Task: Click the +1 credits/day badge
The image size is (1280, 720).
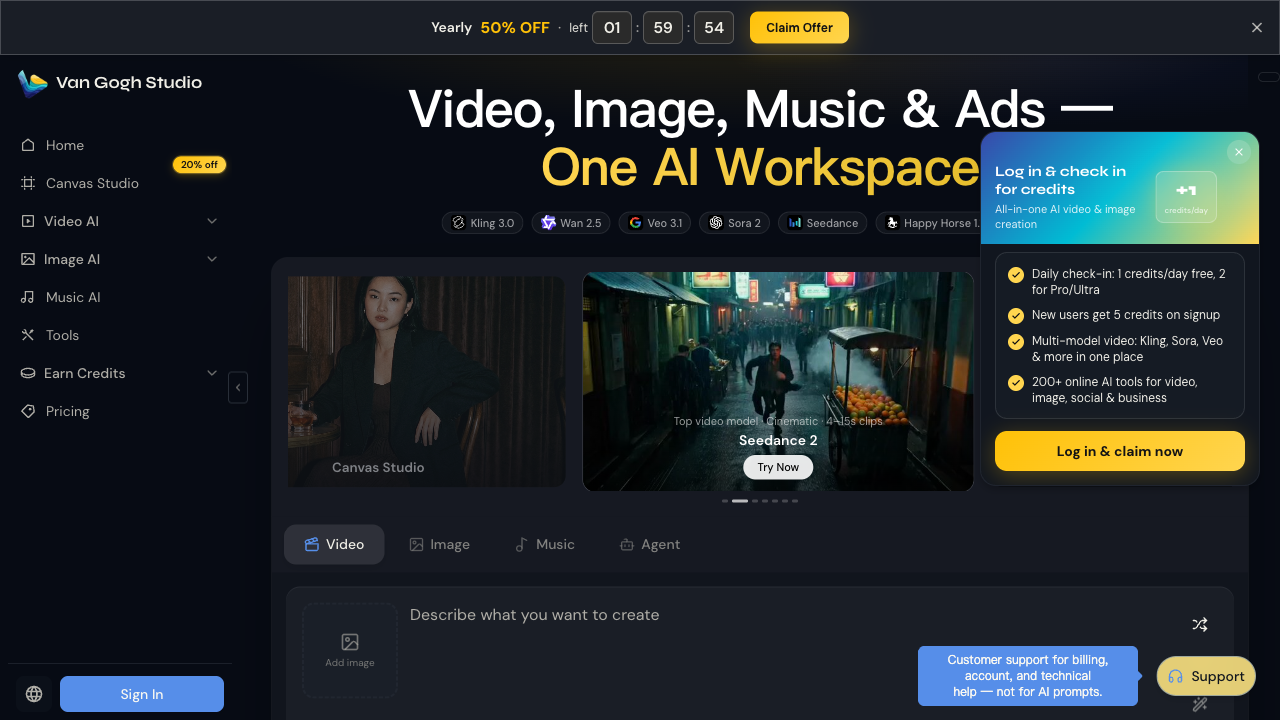Action: pyautogui.click(x=1186, y=197)
